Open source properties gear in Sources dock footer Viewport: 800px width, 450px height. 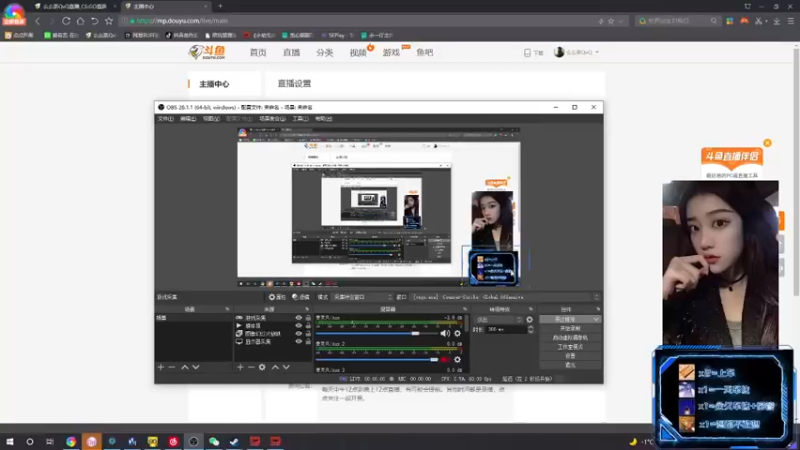[262, 367]
